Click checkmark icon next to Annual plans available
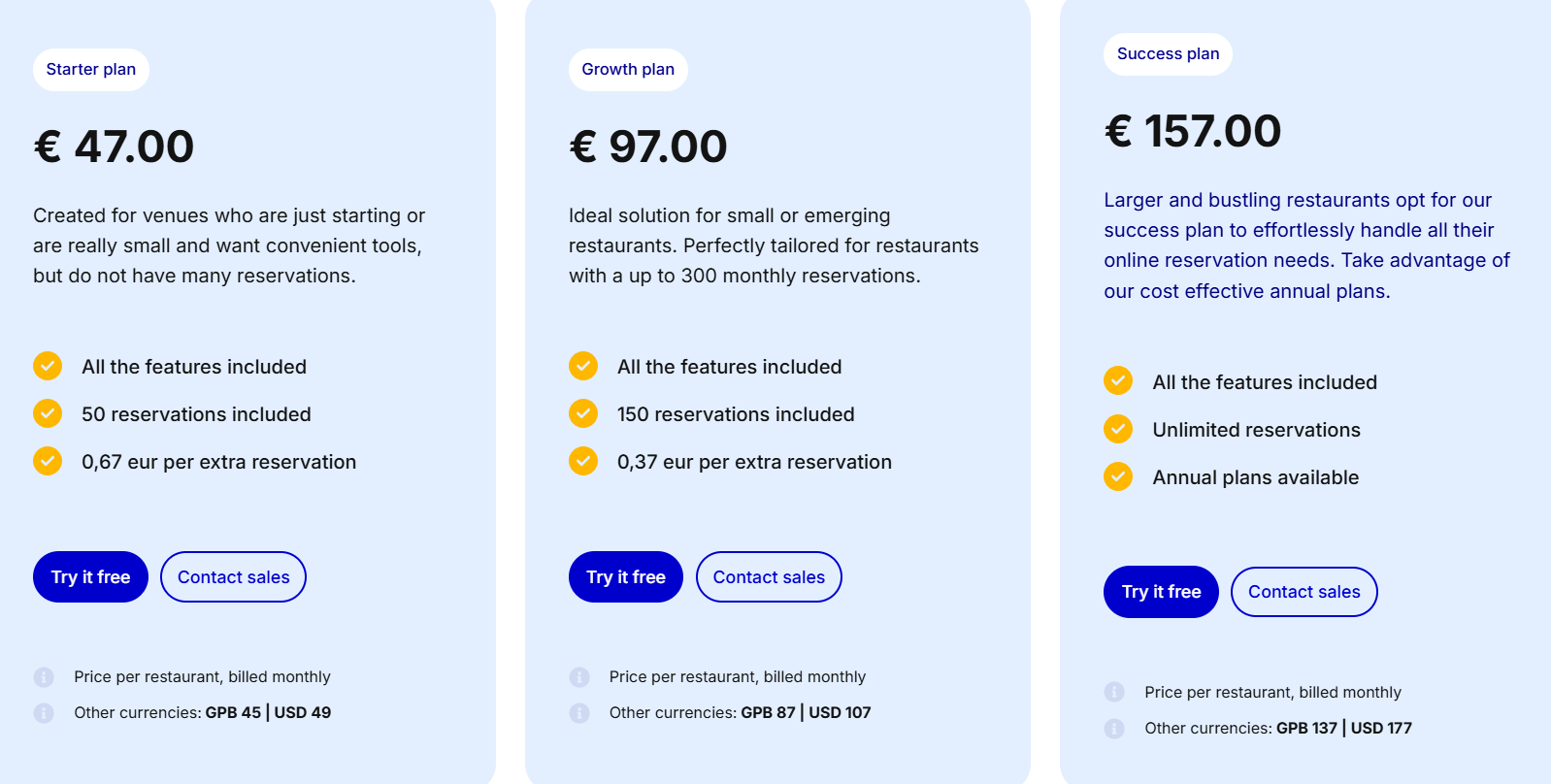This screenshot has width=1551, height=784. click(x=1118, y=476)
